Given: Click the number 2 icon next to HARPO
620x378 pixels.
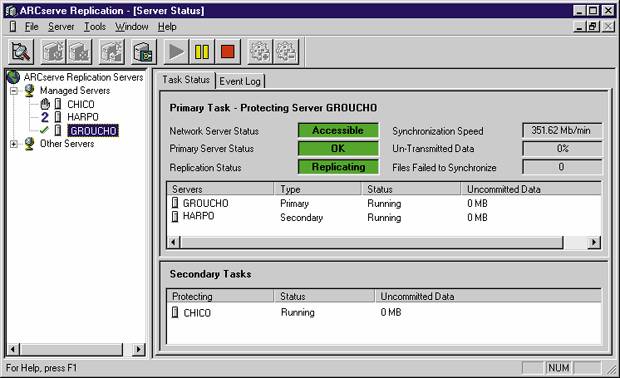Looking at the screenshot, I should 45,117.
